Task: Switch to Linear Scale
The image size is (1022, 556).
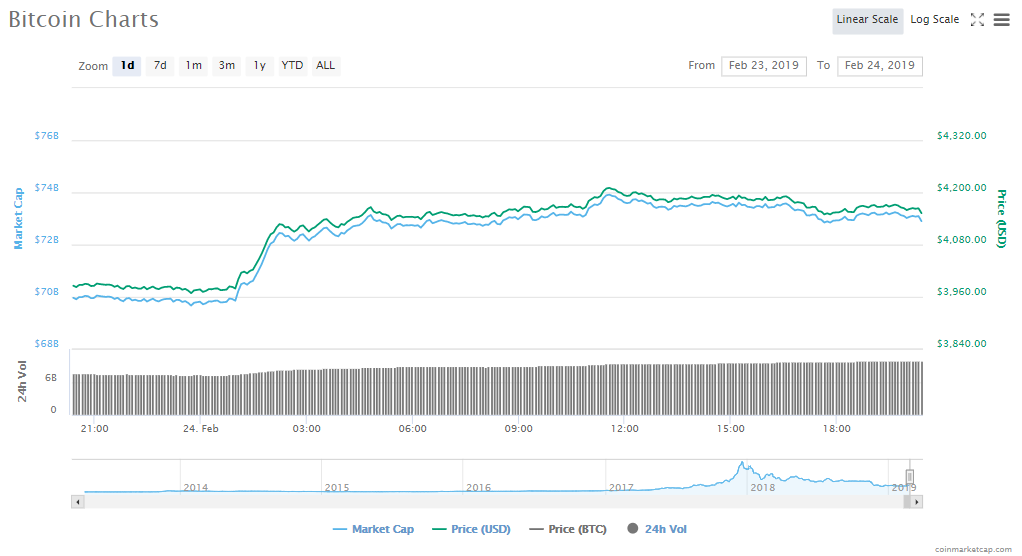Action: click(x=867, y=20)
